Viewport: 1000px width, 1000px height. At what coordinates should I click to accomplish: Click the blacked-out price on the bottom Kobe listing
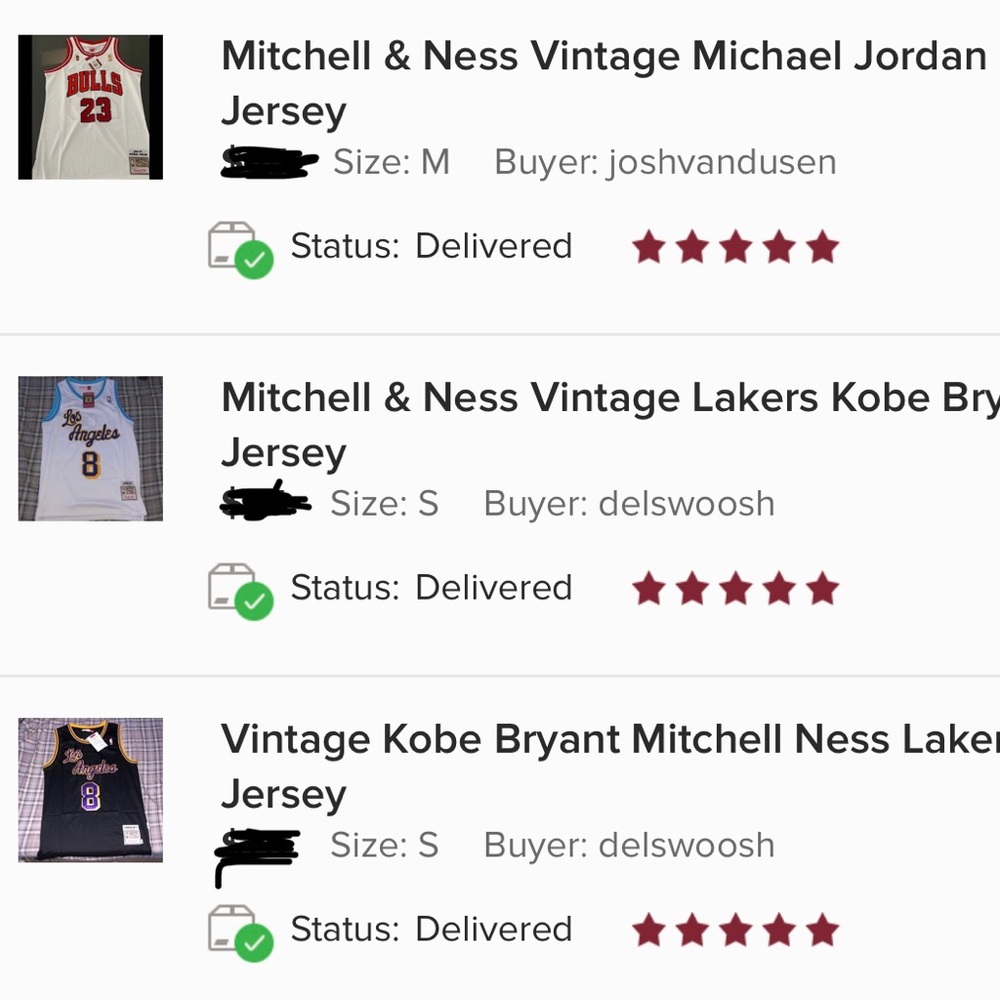pos(255,845)
